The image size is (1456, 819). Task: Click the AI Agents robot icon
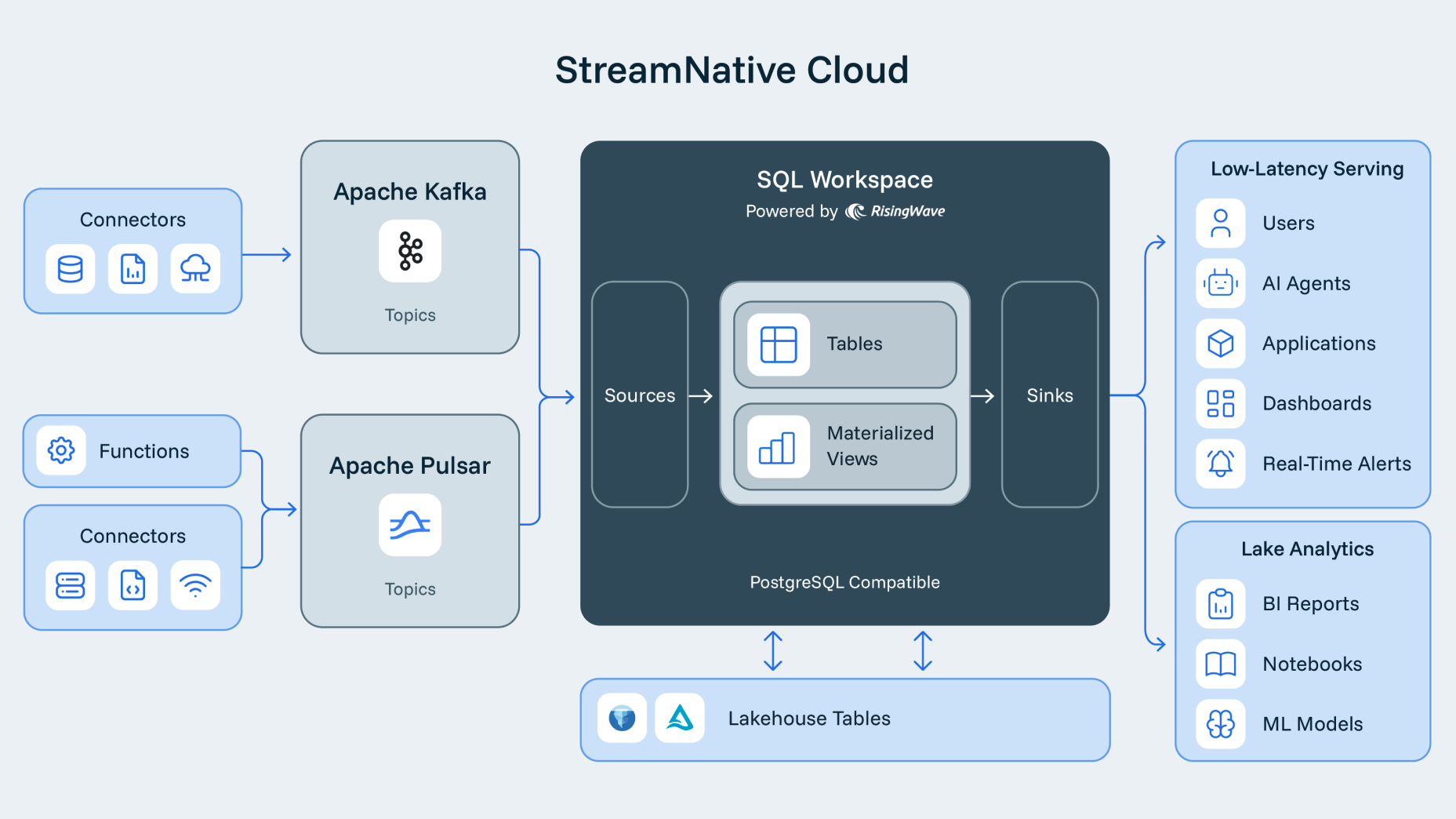click(x=1221, y=283)
